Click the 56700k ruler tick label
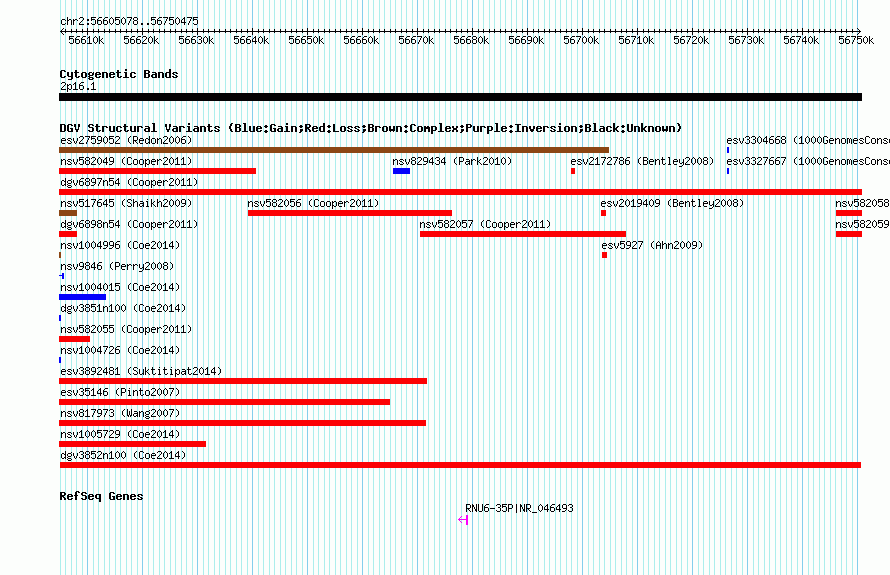 point(581,40)
